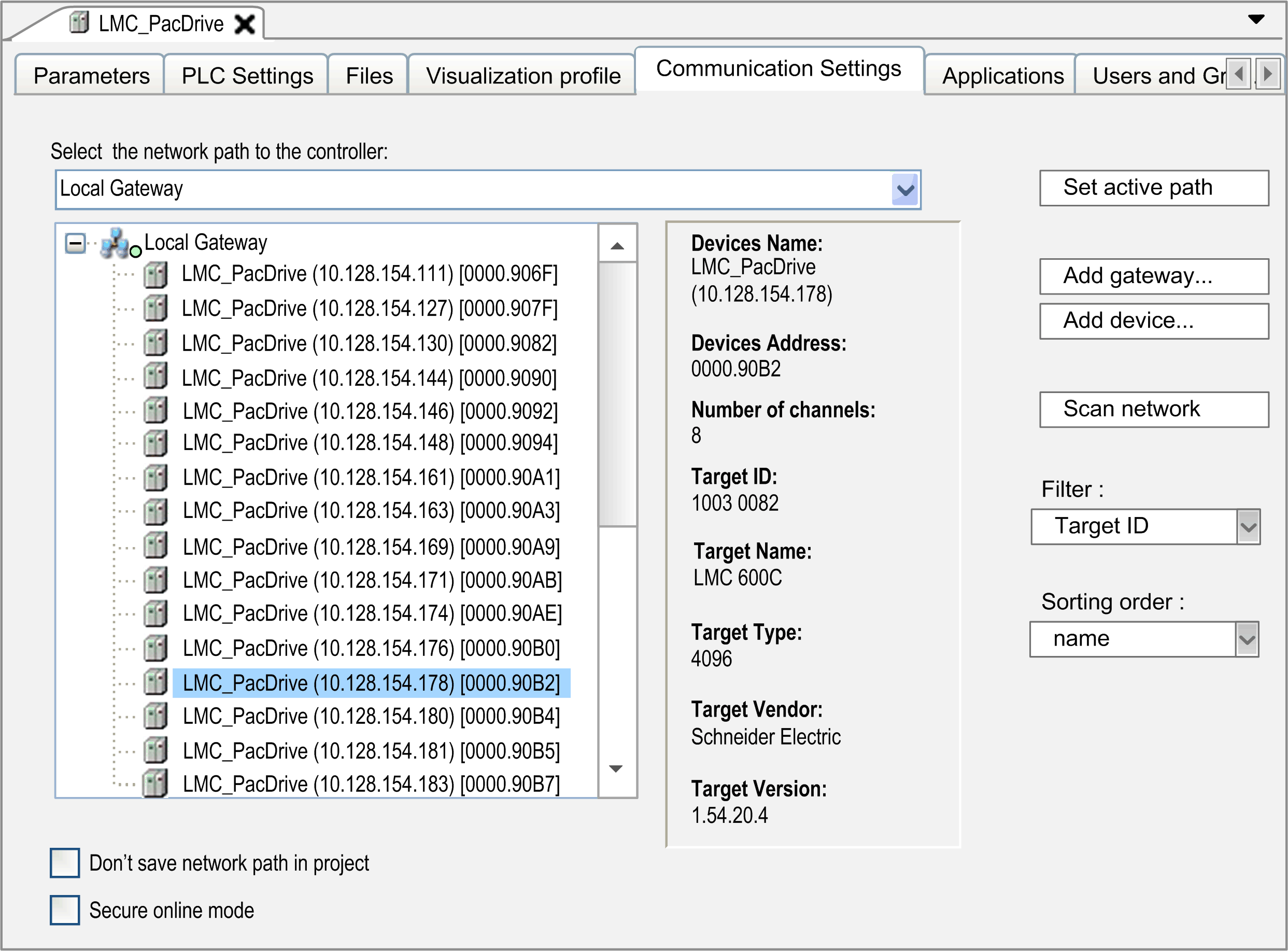1288x951 pixels.
Task: Click the device icon of the highlighted 10.128.154.178 entry
Action: [x=155, y=683]
